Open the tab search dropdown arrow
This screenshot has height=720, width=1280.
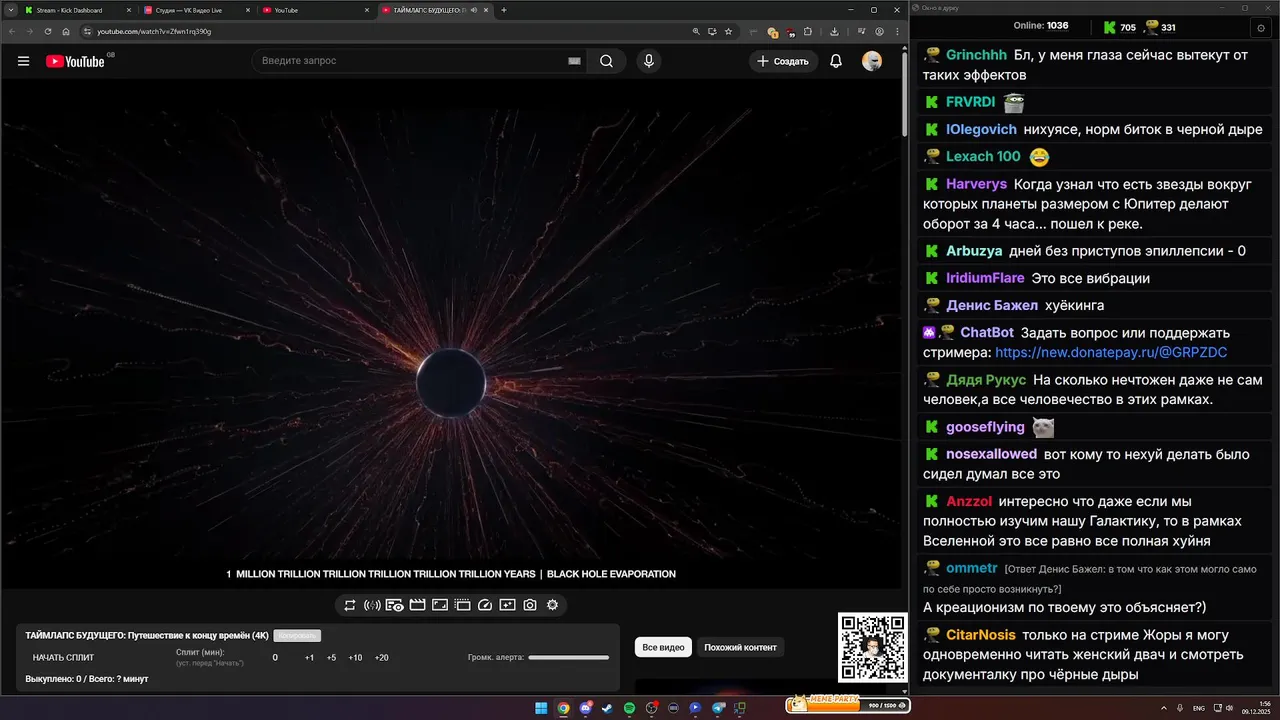pos(9,10)
